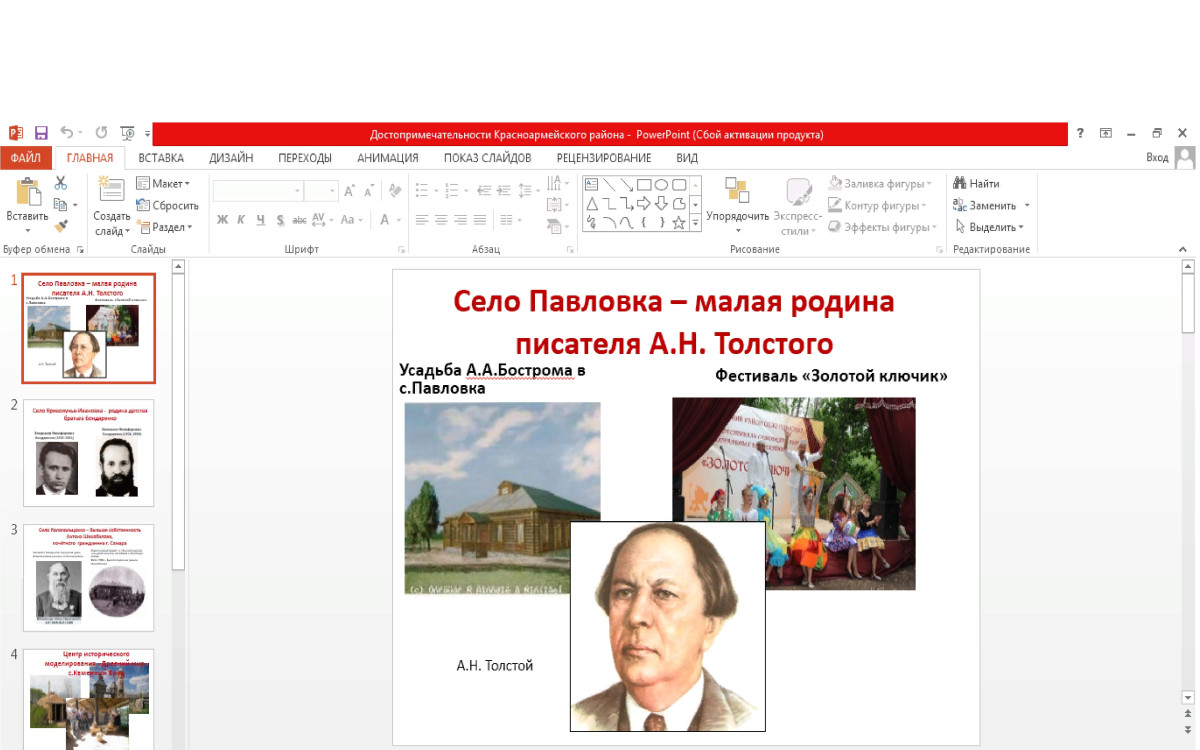
Task: Switch to the ВСТАВКА tab
Action: point(161,158)
